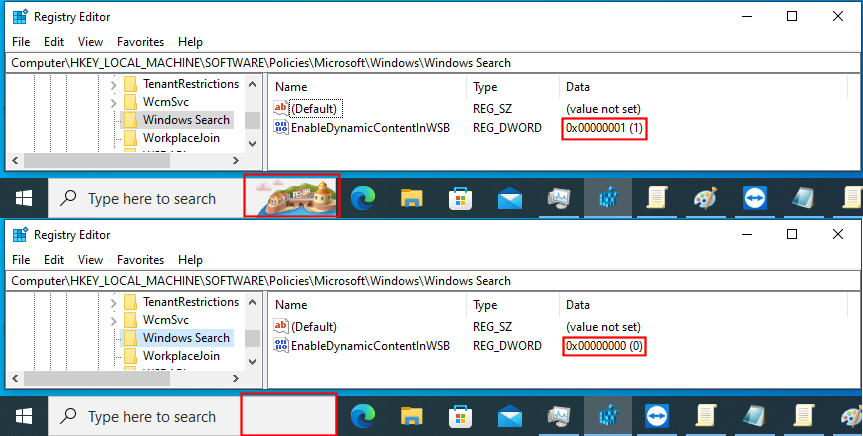Open Edit menu in lower Registry Editor
This screenshot has height=436, width=863.
[54, 260]
